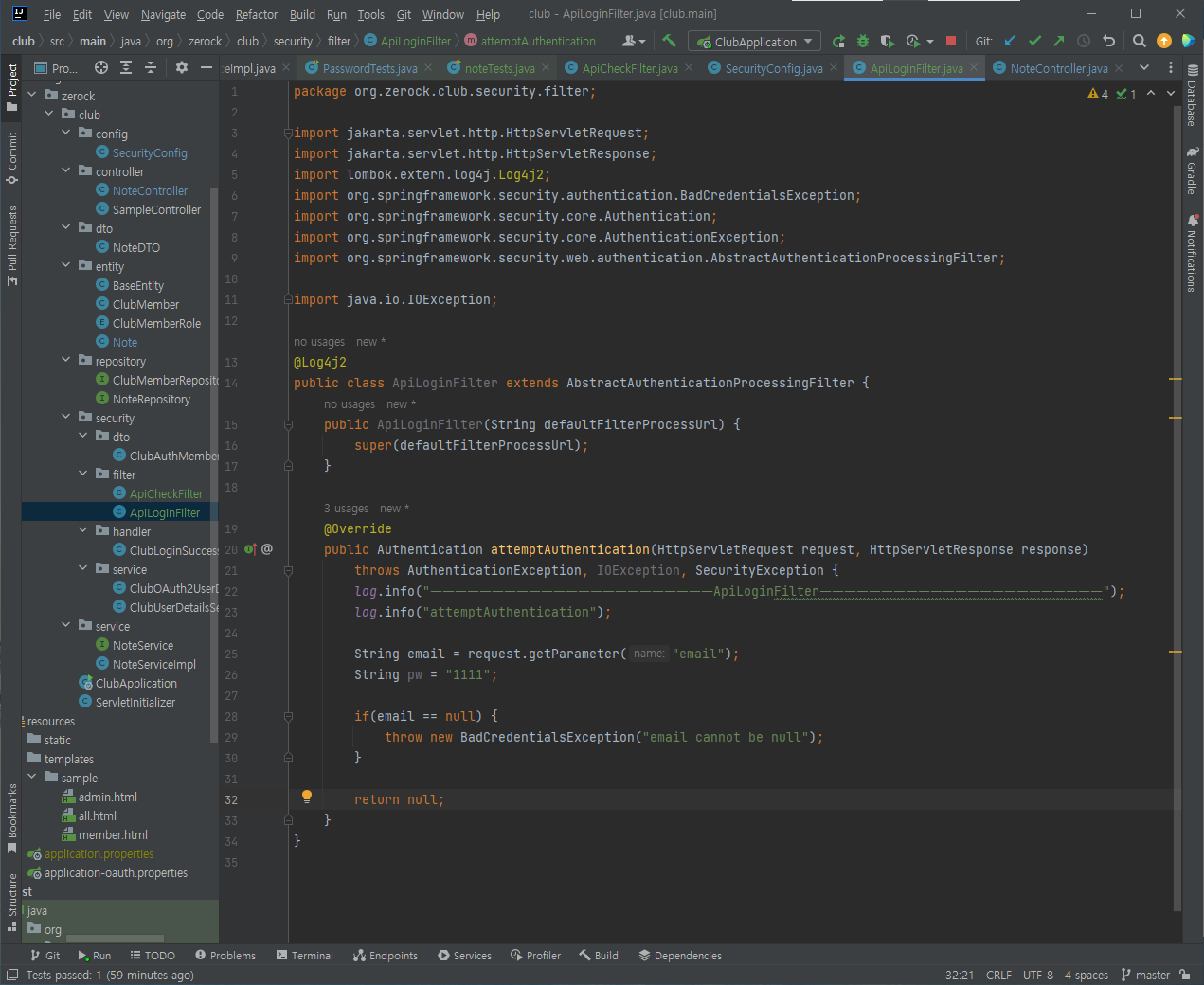Expand all icon in Project panel
The height and width of the screenshot is (985, 1204).
[x=126, y=67]
